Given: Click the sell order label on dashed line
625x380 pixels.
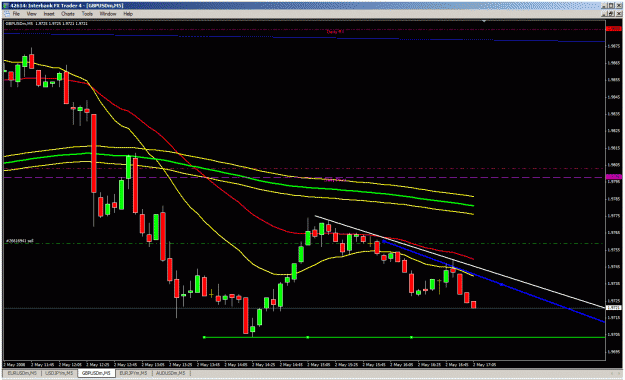Looking at the screenshot, I should click(19, 241).
